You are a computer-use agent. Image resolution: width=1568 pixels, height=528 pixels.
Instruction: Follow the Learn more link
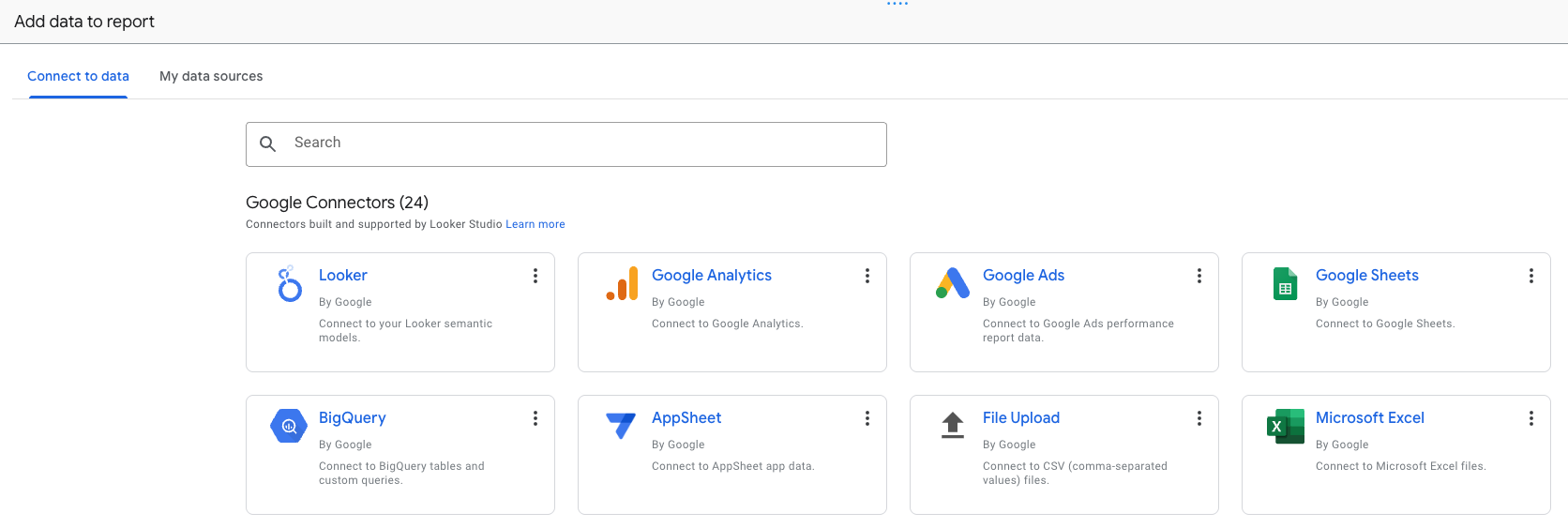pyautogui.click(x=535, y=224)
